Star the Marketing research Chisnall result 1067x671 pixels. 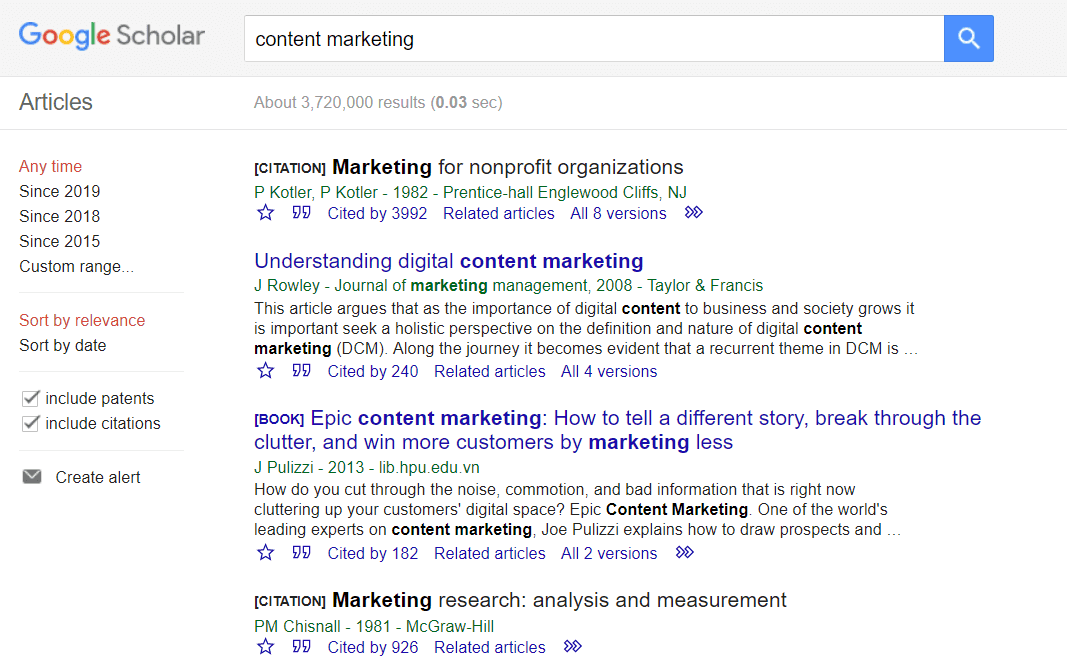(265, 647)
